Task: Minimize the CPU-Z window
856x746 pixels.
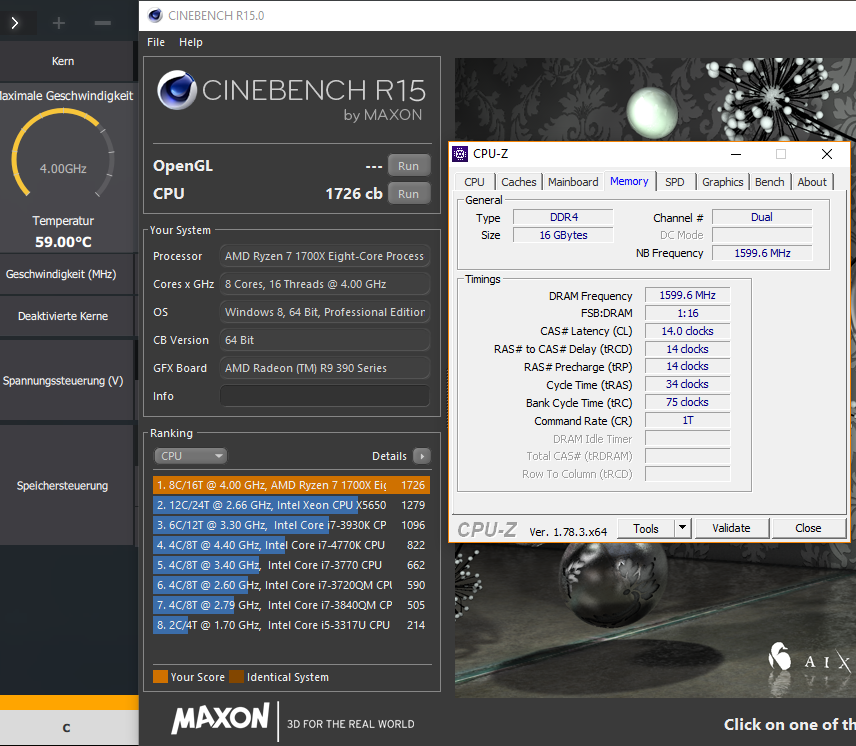Action: pyautogui.click(x=736, y=154)
